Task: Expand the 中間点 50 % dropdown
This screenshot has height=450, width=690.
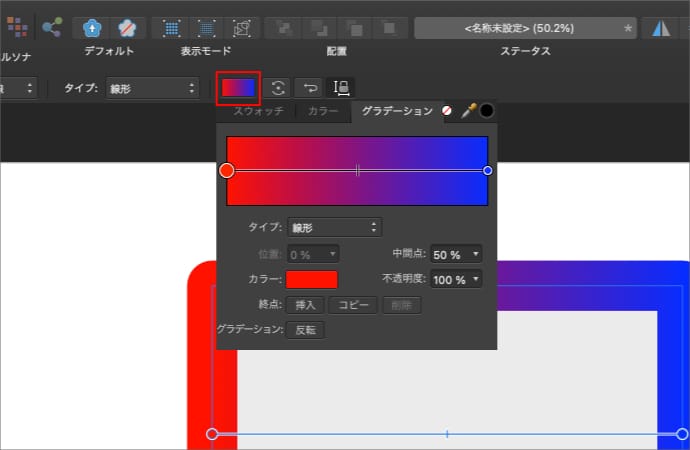Action: pyautogui.click(x=459, y=254)
